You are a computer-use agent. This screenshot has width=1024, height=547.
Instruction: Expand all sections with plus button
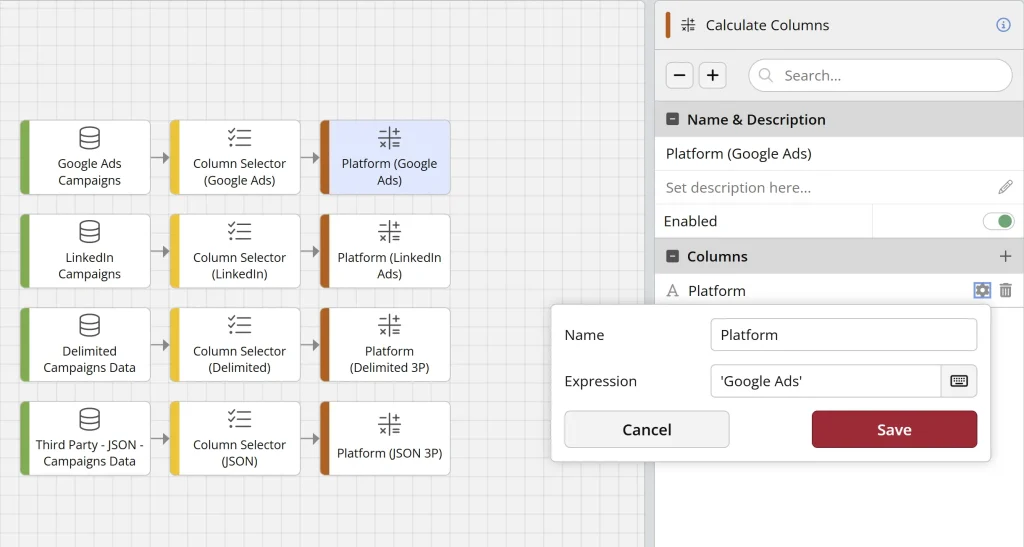pos(712,76)
